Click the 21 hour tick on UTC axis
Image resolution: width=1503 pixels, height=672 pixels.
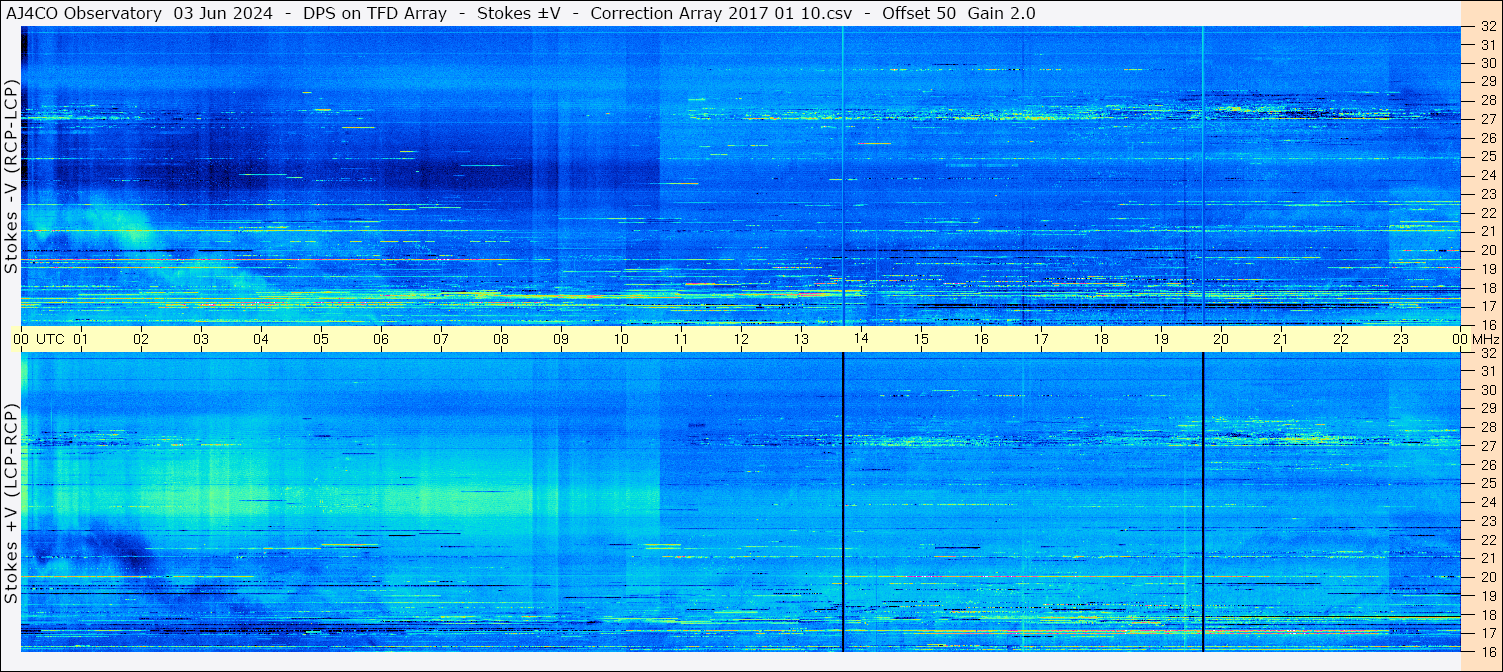1281,339
